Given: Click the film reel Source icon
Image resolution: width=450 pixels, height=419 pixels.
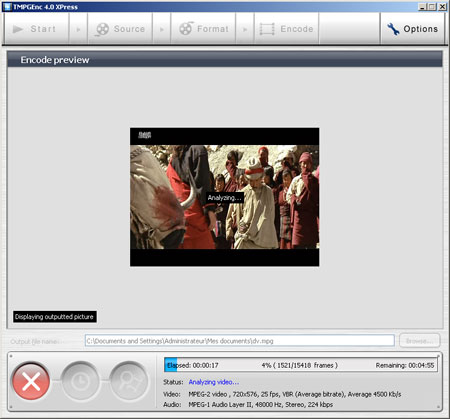Looking at the screenshot, I should (102, 29).
